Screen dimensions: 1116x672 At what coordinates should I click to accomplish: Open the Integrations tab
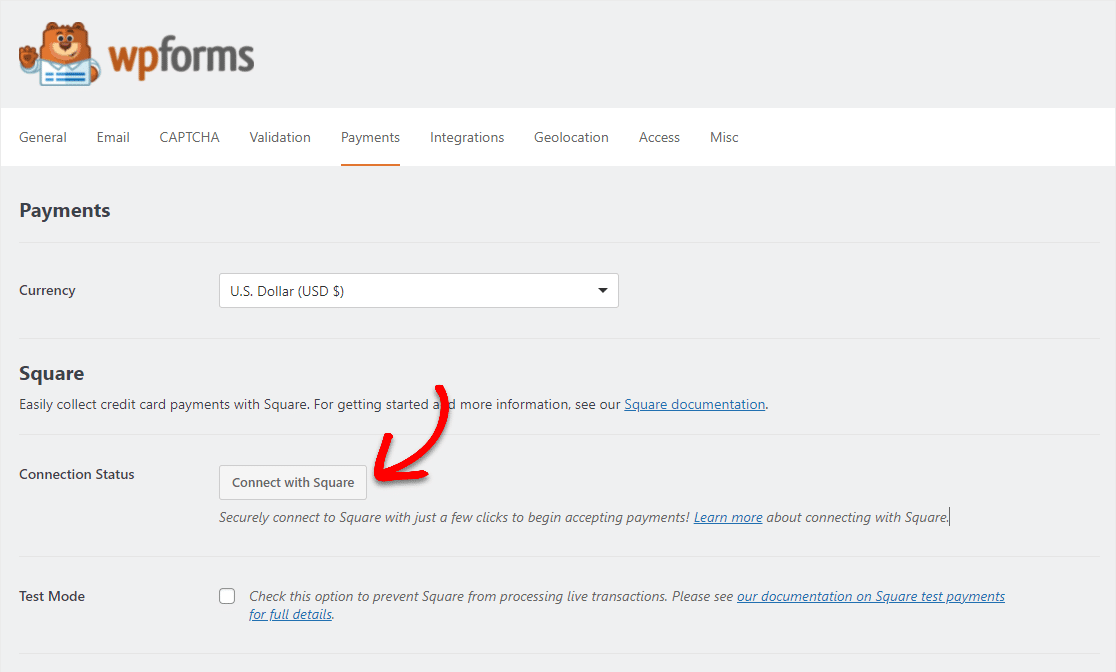(467, 137)
